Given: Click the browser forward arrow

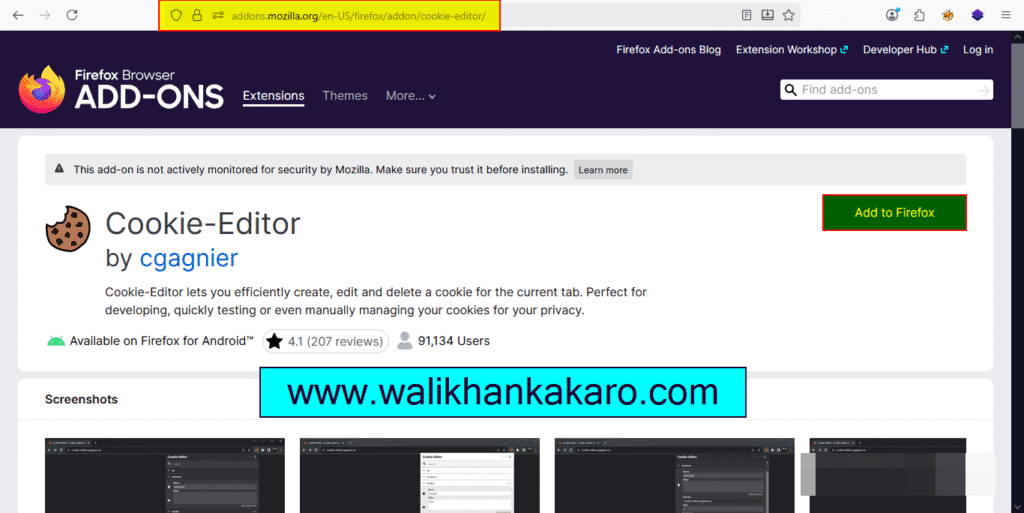Looking at the screenshot, I should tap(45, 15).
